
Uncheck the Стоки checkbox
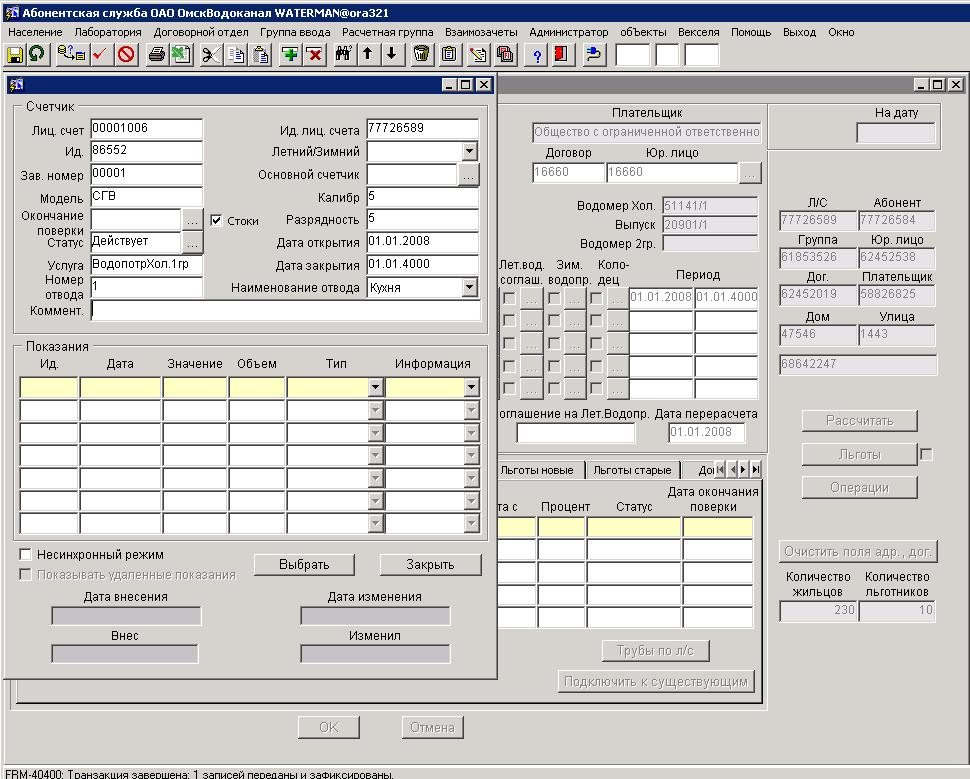point(216,221)
